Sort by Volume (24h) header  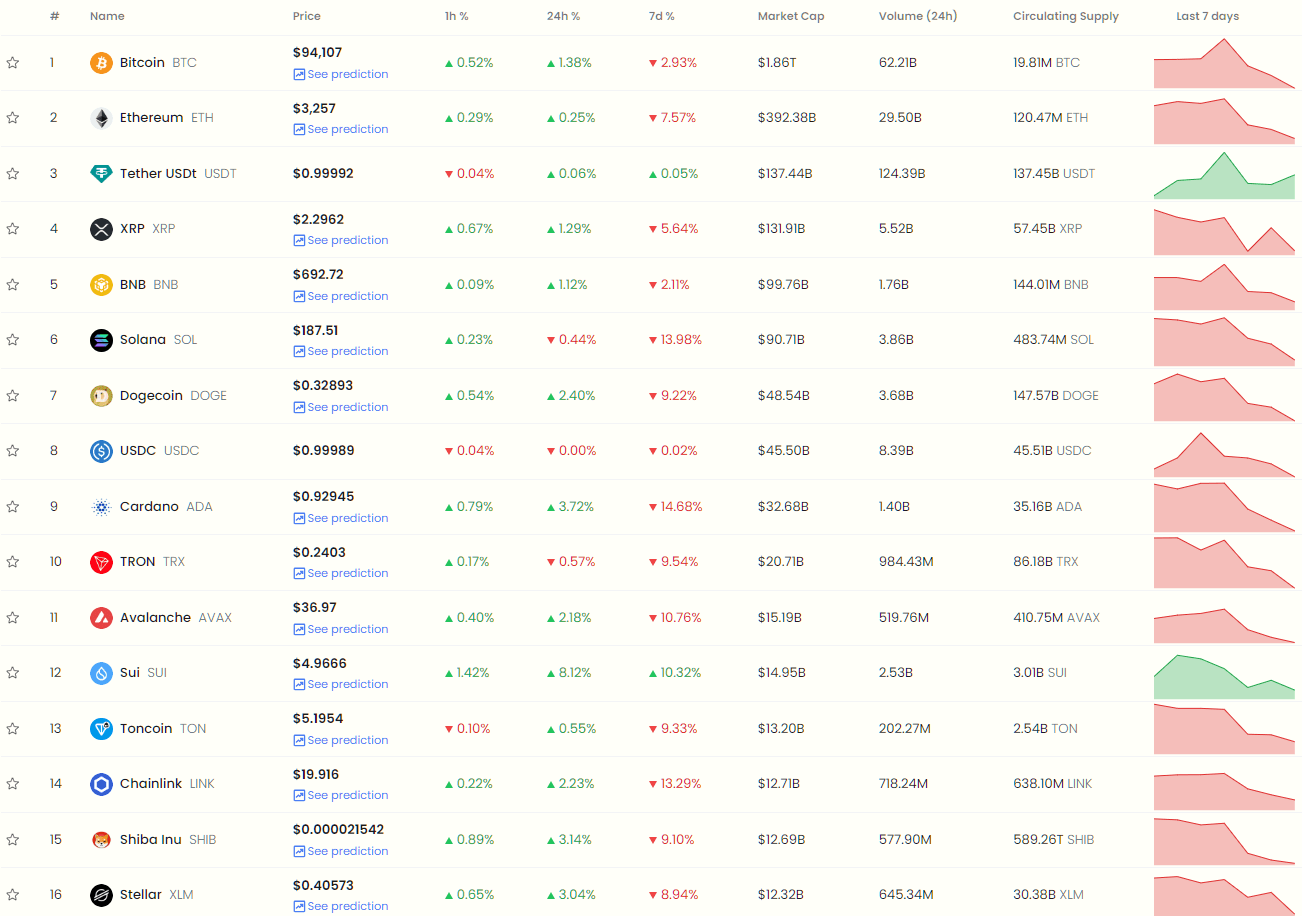click(918, 16)
